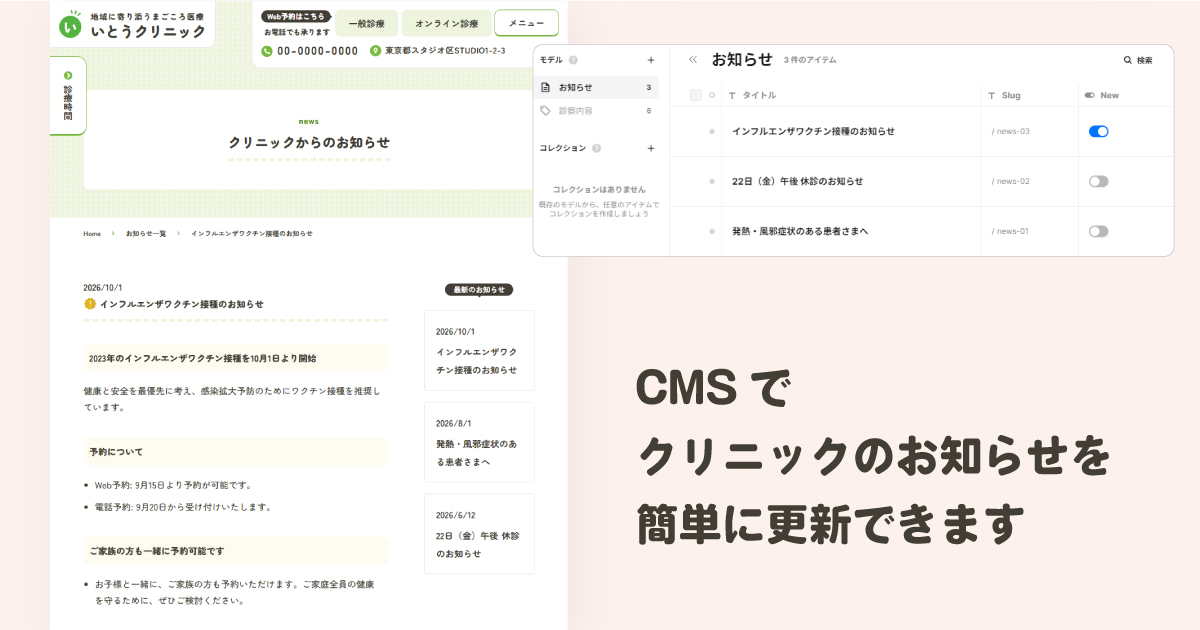Switch to オンライン診療
The image size is (1200, 630).
[x=446, y=22]
